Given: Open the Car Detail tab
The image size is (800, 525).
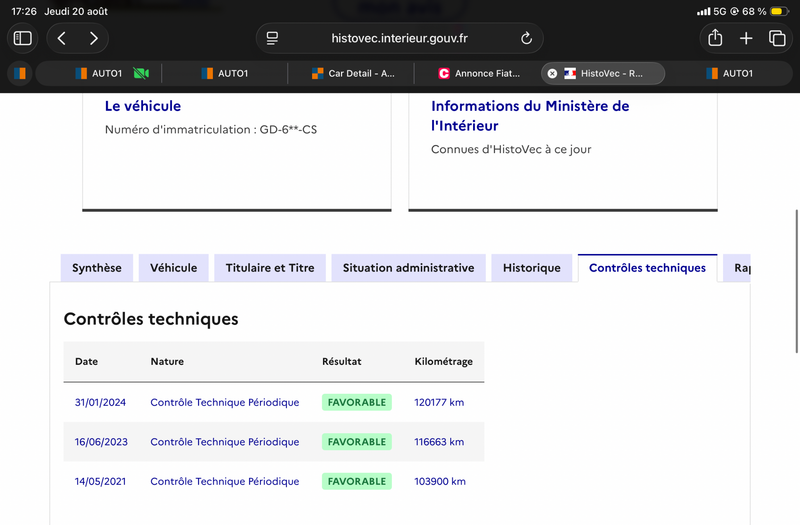Looking at the screenshot, I should [352, 73].
